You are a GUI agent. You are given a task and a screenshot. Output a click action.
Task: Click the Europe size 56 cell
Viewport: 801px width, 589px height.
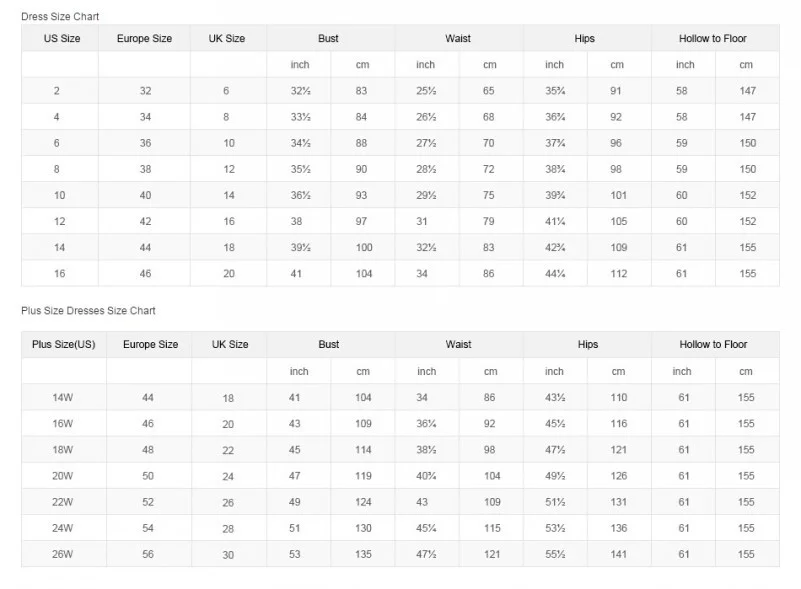148,554
